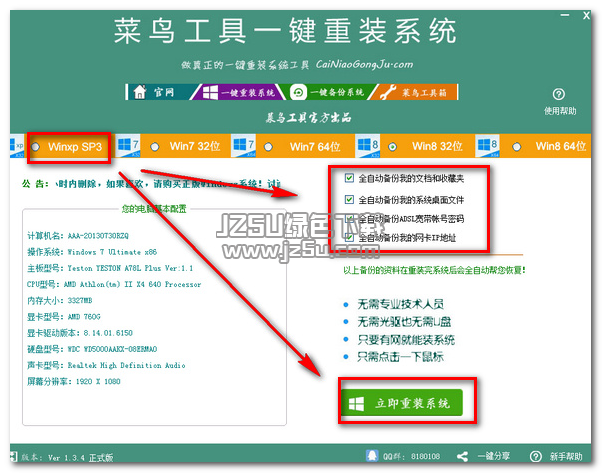This screenshot has height=473, width=602.
Task: Click the share icon in status bar
Action: [x=462, y=456]
